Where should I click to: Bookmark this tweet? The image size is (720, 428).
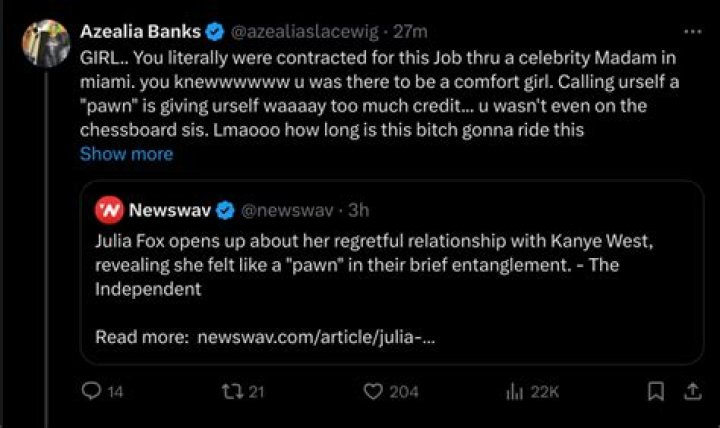[x=655, y=392]
